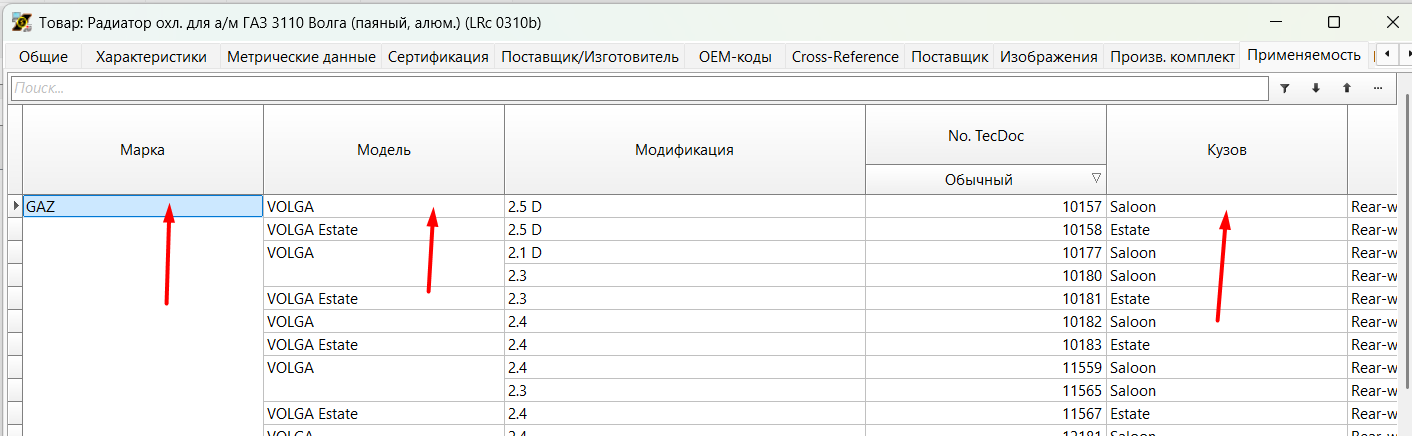Open the Поставщик tab
The width and height of the screenshot is (1412, 436).
tap(949, 57)
